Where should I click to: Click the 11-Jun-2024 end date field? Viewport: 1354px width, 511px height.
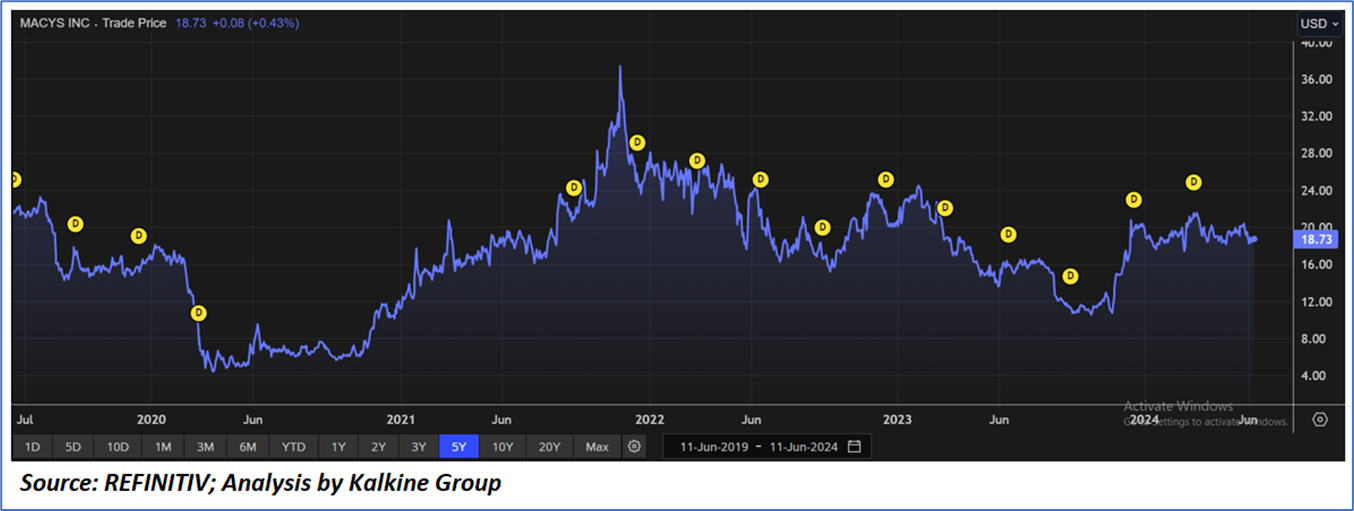(x=802, y=446)
